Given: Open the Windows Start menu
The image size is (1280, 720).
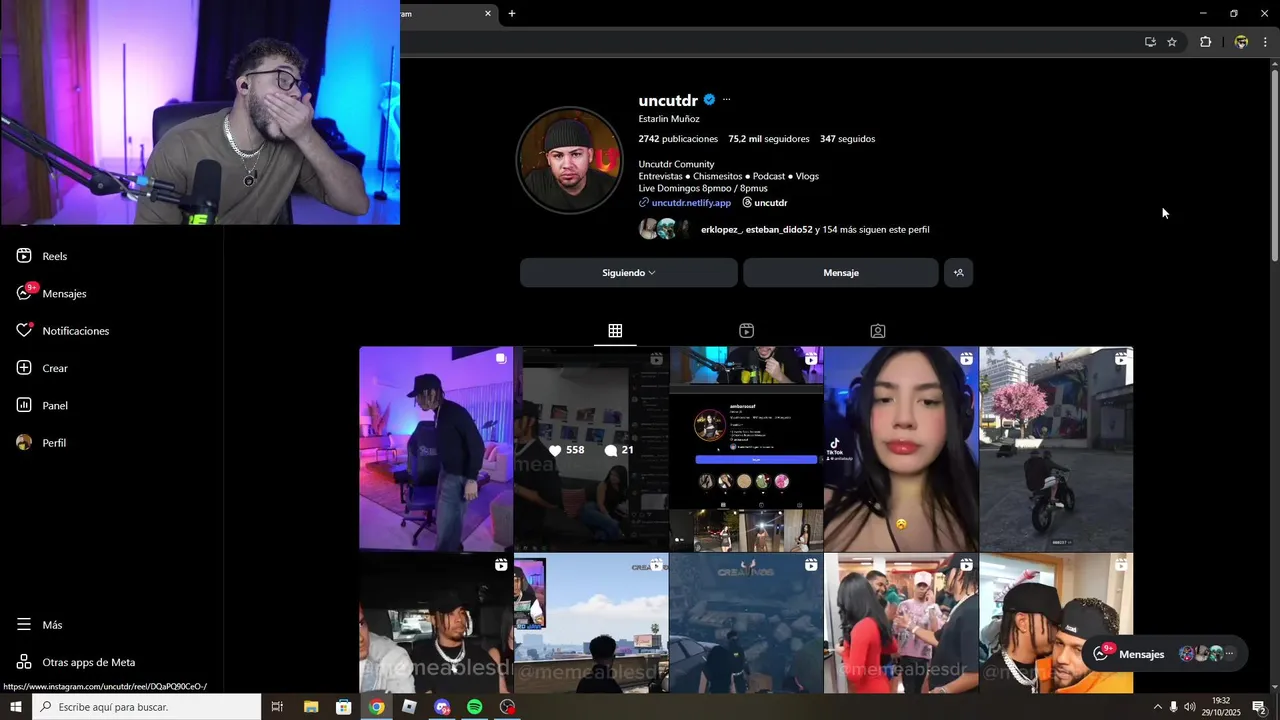Looking at the screenshot, I should (x=16, y=707).
